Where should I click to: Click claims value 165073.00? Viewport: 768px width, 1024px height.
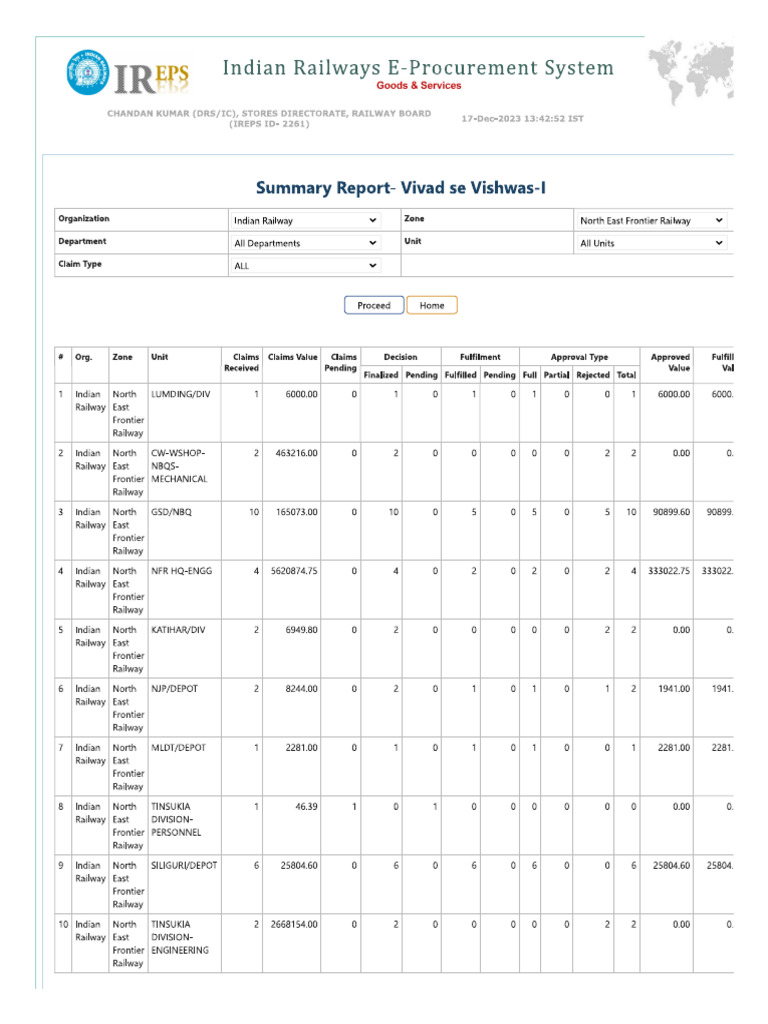[296, 512]
